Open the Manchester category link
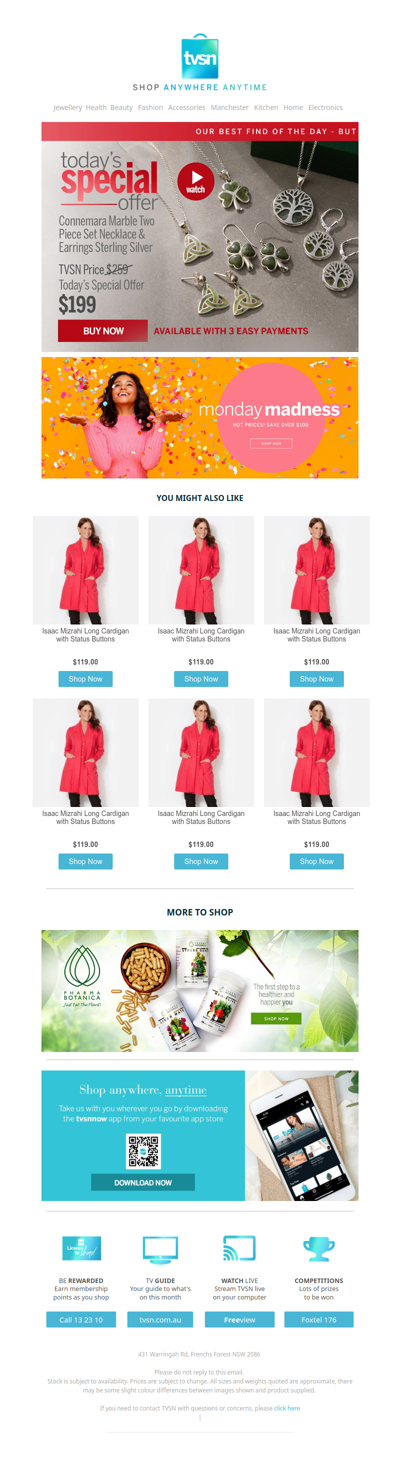The width and height of the screenshot is (400, 1468). pyautogui.click(x=230, y=107)
